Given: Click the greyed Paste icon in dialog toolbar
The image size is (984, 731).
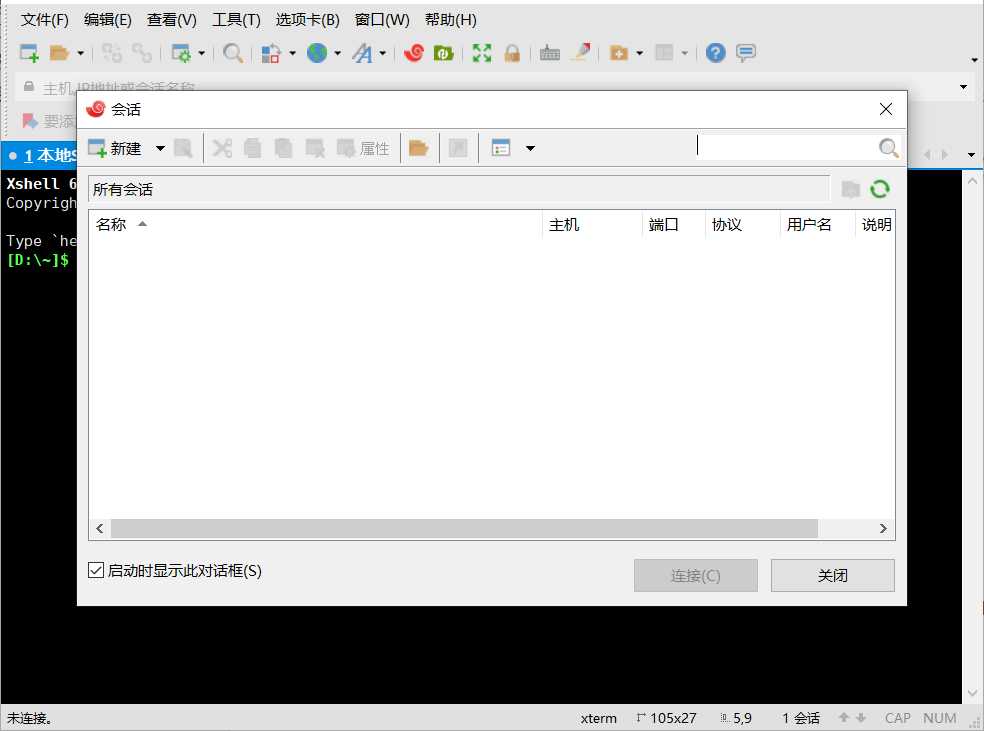Looking at the screenshot, I should point(283,149).
